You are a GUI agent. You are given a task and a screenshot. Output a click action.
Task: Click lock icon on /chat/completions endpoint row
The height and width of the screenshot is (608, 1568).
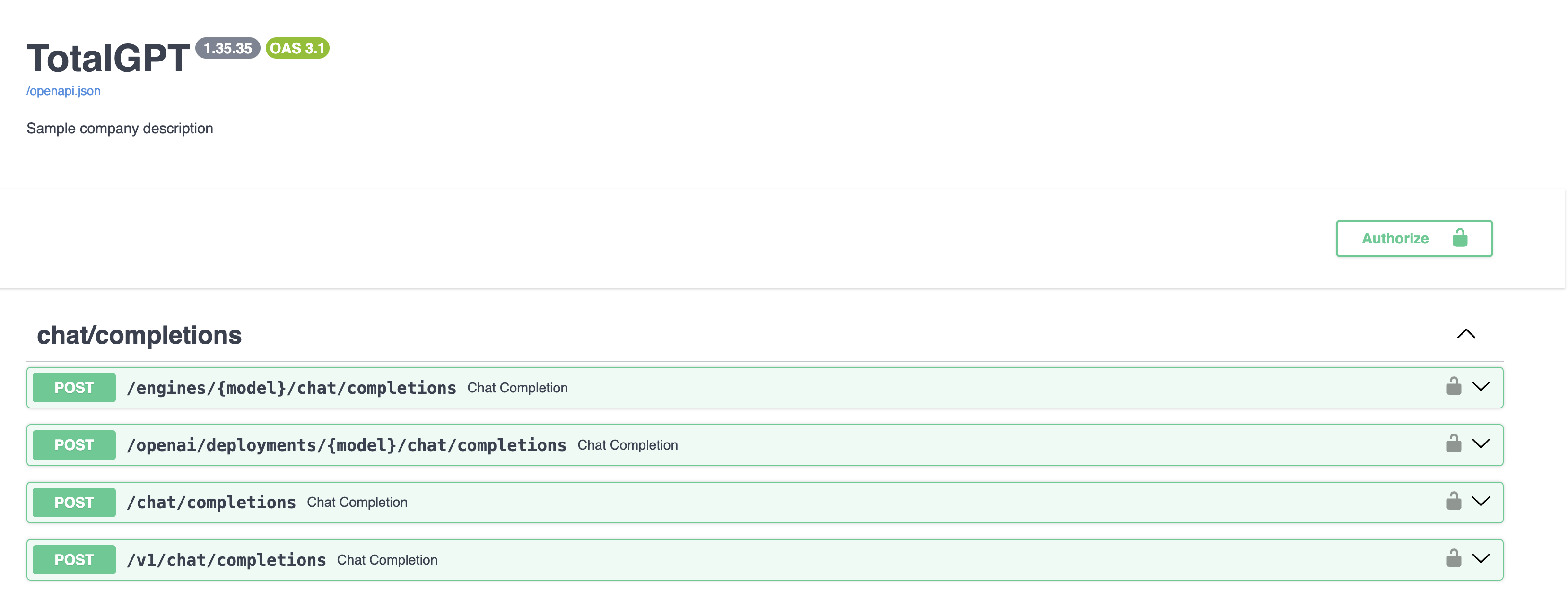[1454, 502]
